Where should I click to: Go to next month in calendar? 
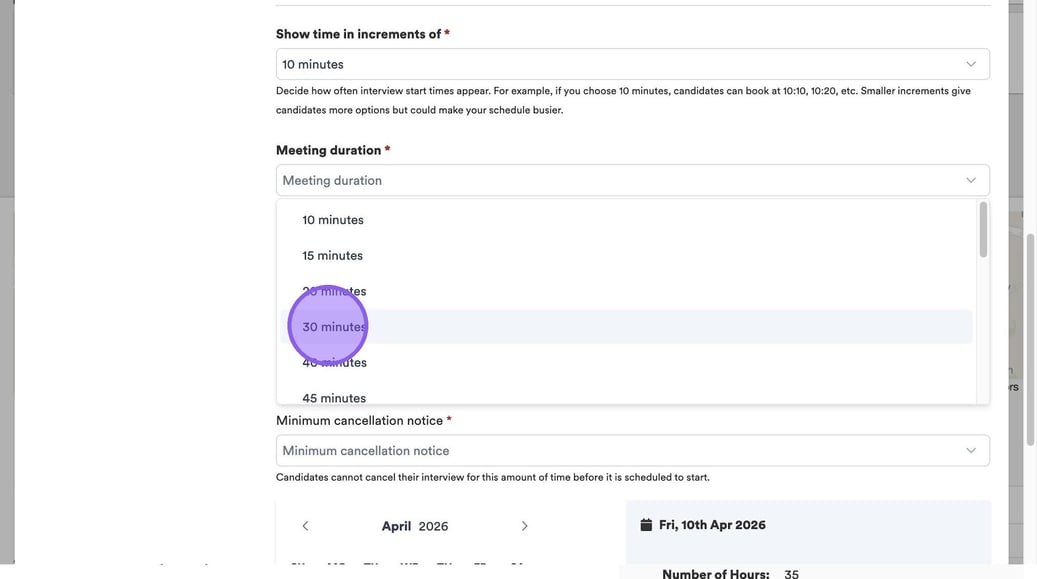click(524, 526)
